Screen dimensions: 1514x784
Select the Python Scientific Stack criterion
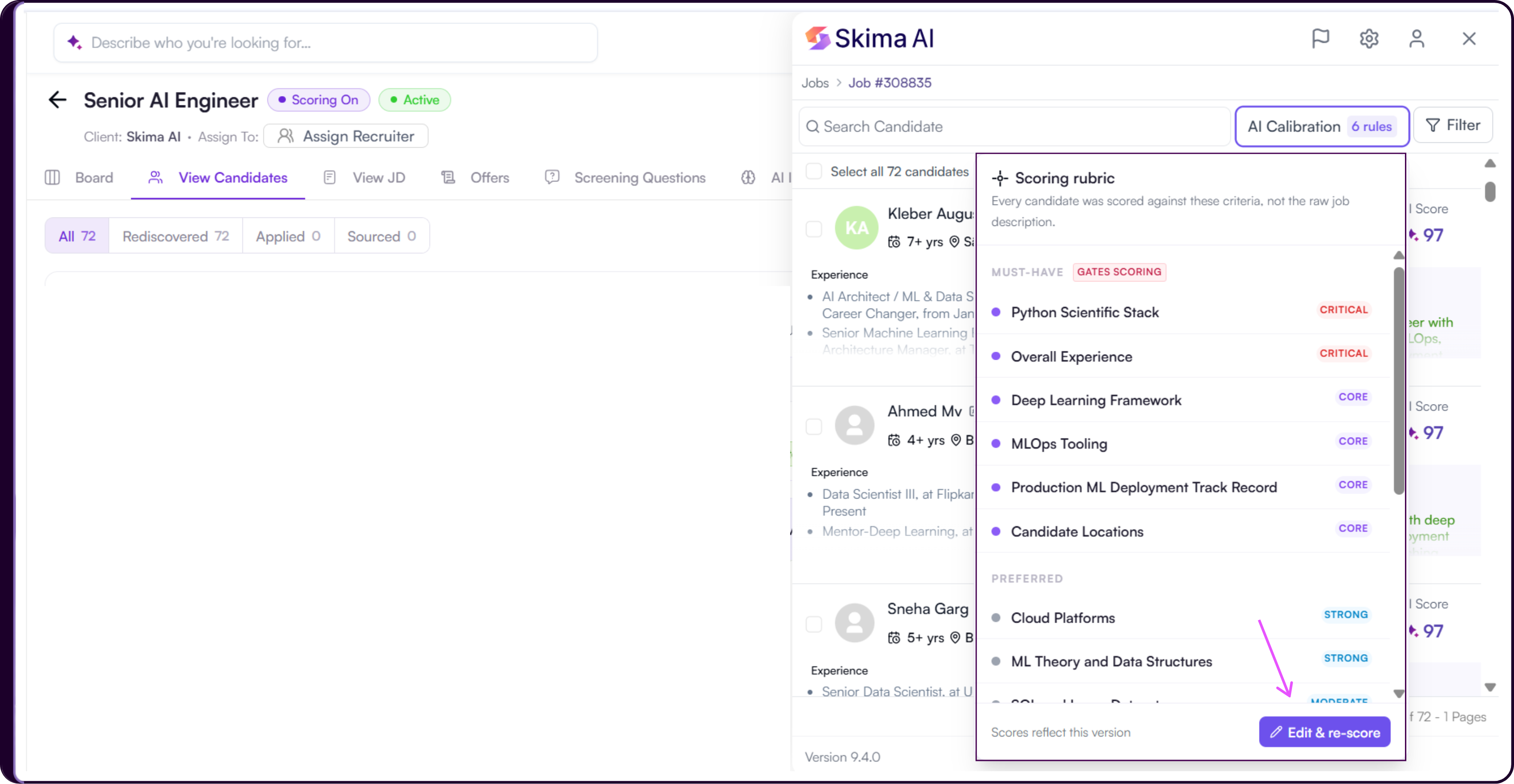(x=1183, y=312)
